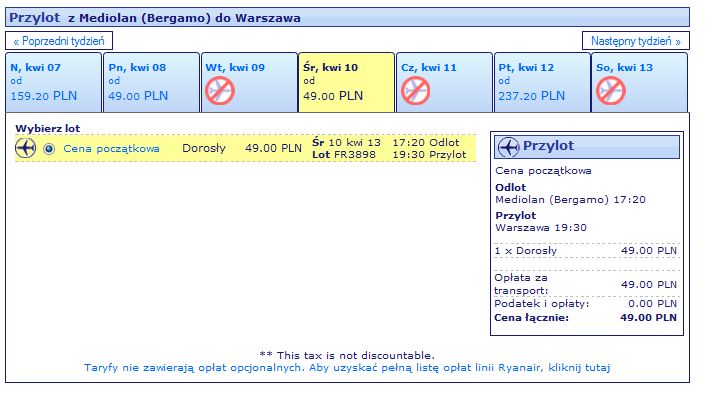This screenshot has height=395, width=709.
Task: Select the Pt, kwi 12 date tab
Action: tap(542, 82)
